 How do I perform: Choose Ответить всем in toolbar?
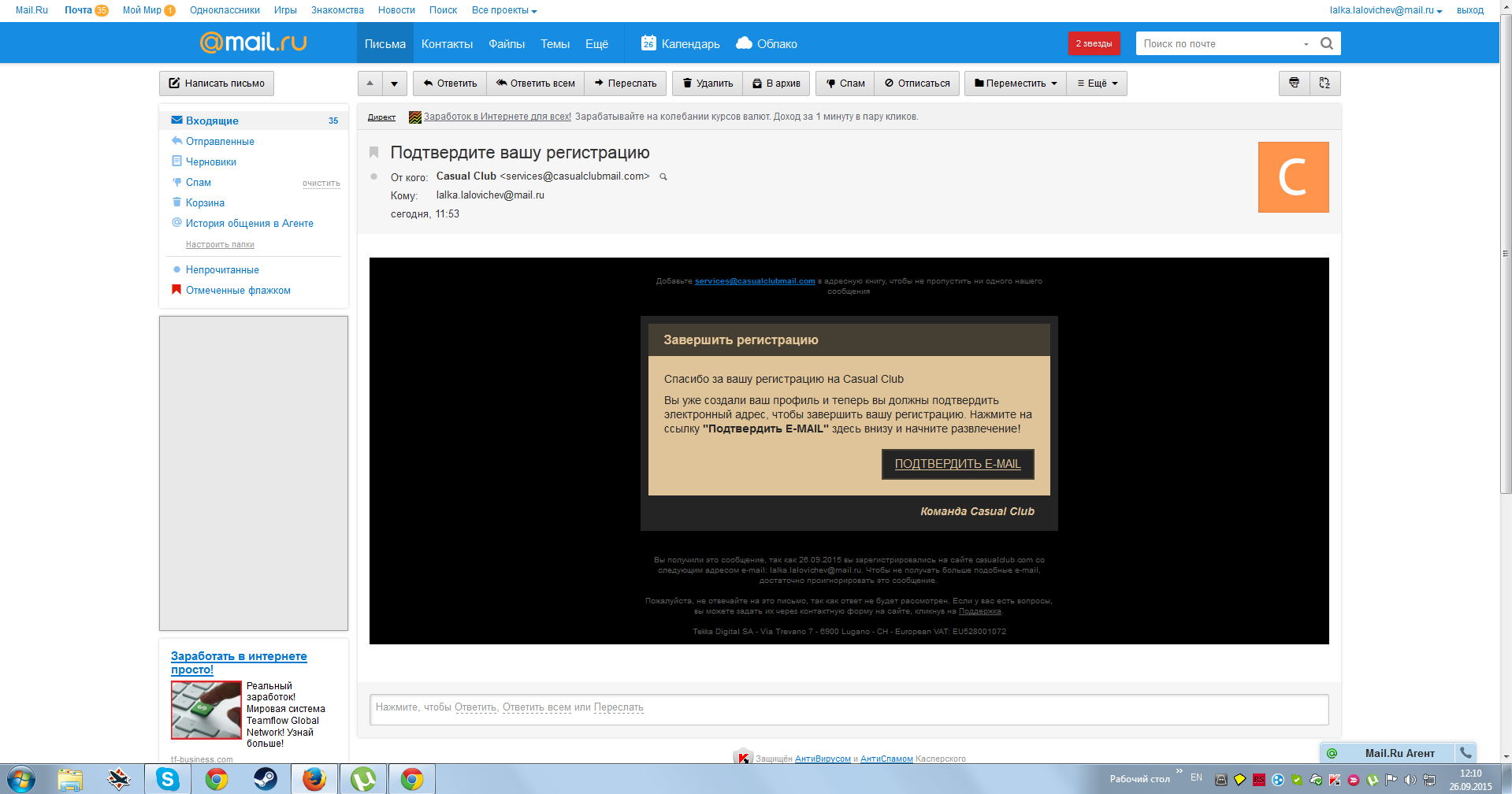click(x=536, y=83)
